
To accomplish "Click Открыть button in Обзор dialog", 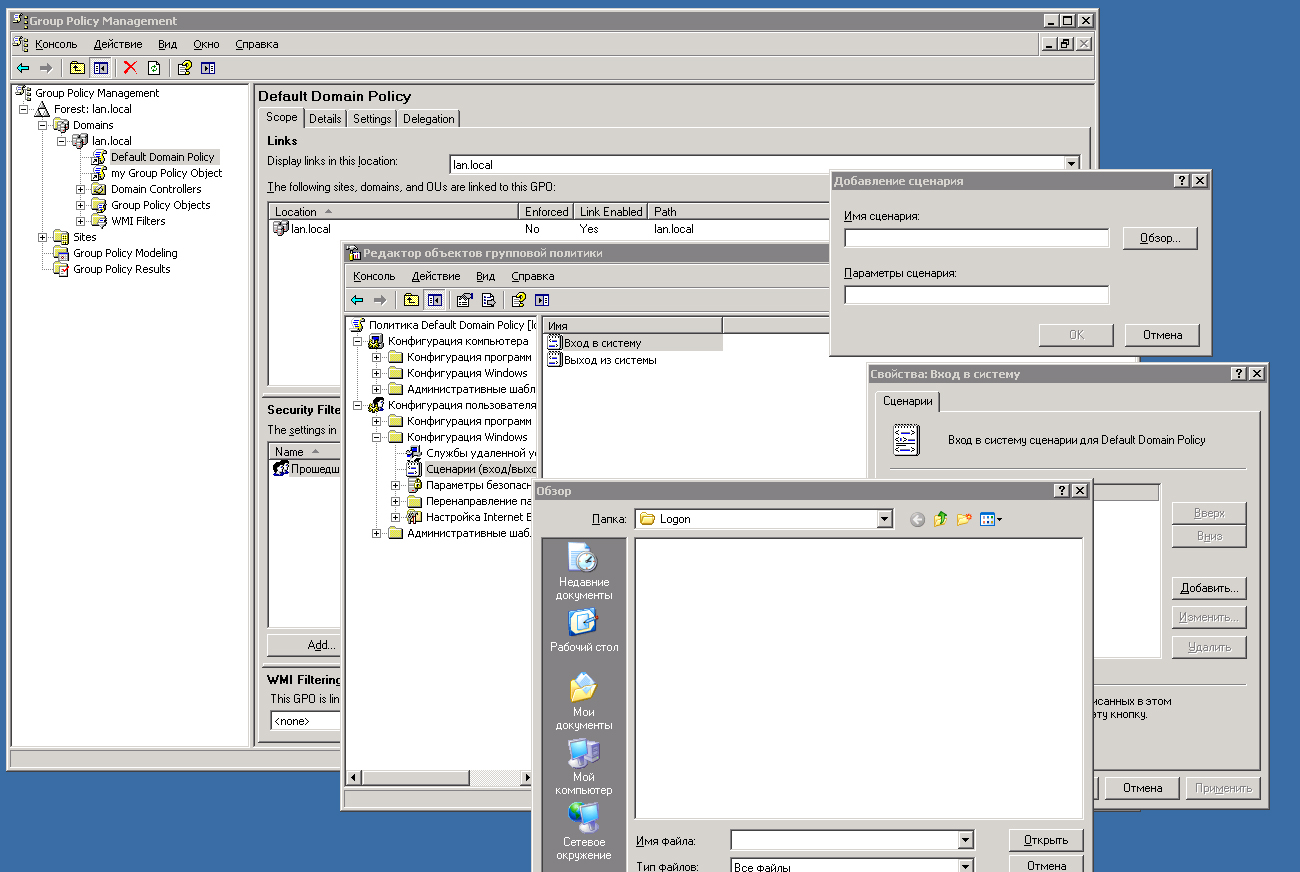I will click(x=1046, y=840).
